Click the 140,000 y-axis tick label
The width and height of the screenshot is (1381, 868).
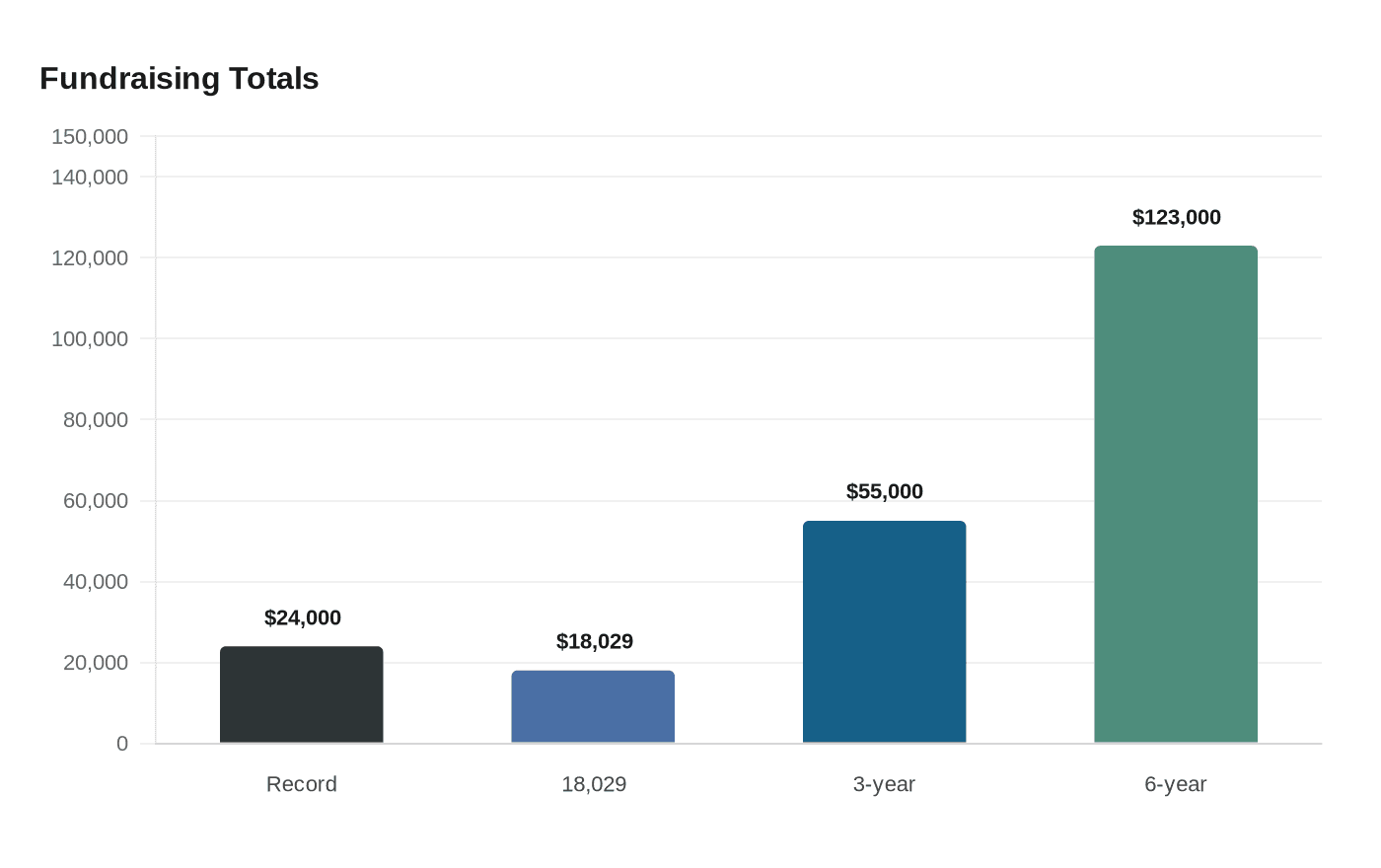coord(90,178)
